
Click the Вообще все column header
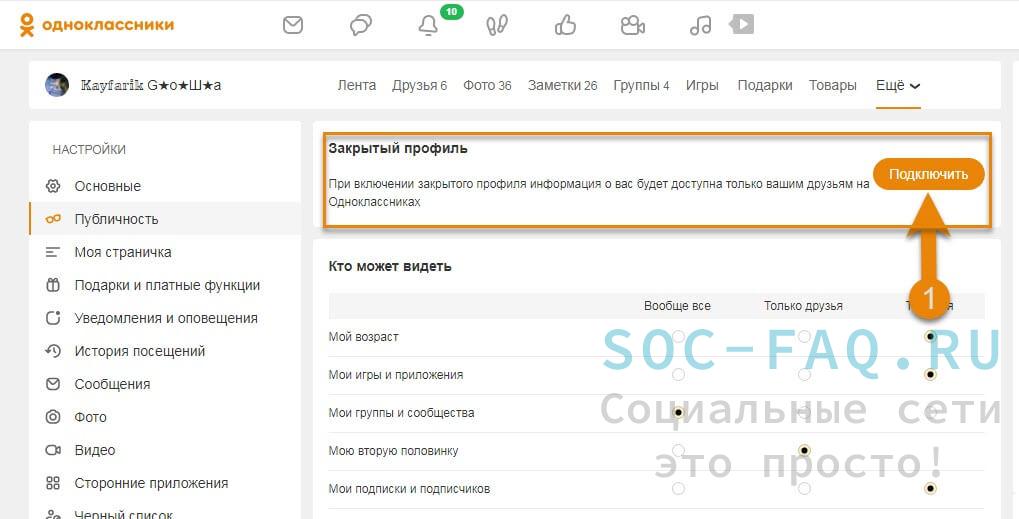677,306
